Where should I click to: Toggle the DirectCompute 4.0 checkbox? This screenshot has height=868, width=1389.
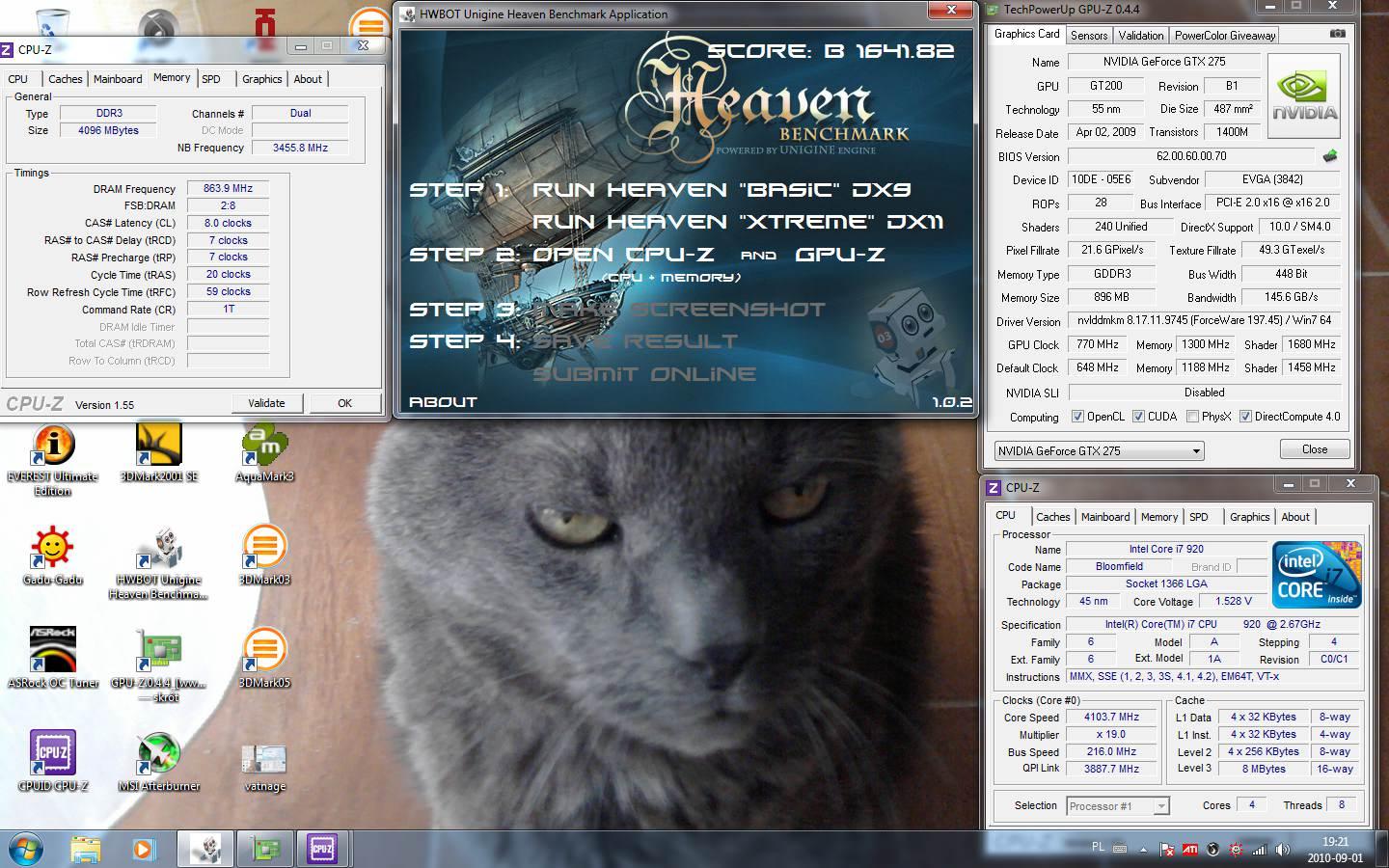[1245, 417]
